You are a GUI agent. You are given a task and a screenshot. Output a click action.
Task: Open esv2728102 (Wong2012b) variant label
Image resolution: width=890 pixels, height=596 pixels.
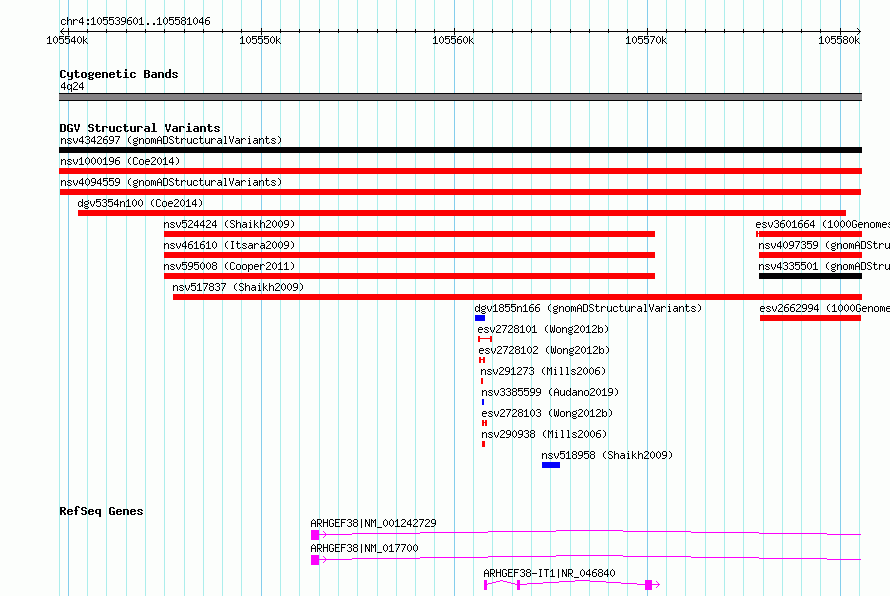coord(544,350)
